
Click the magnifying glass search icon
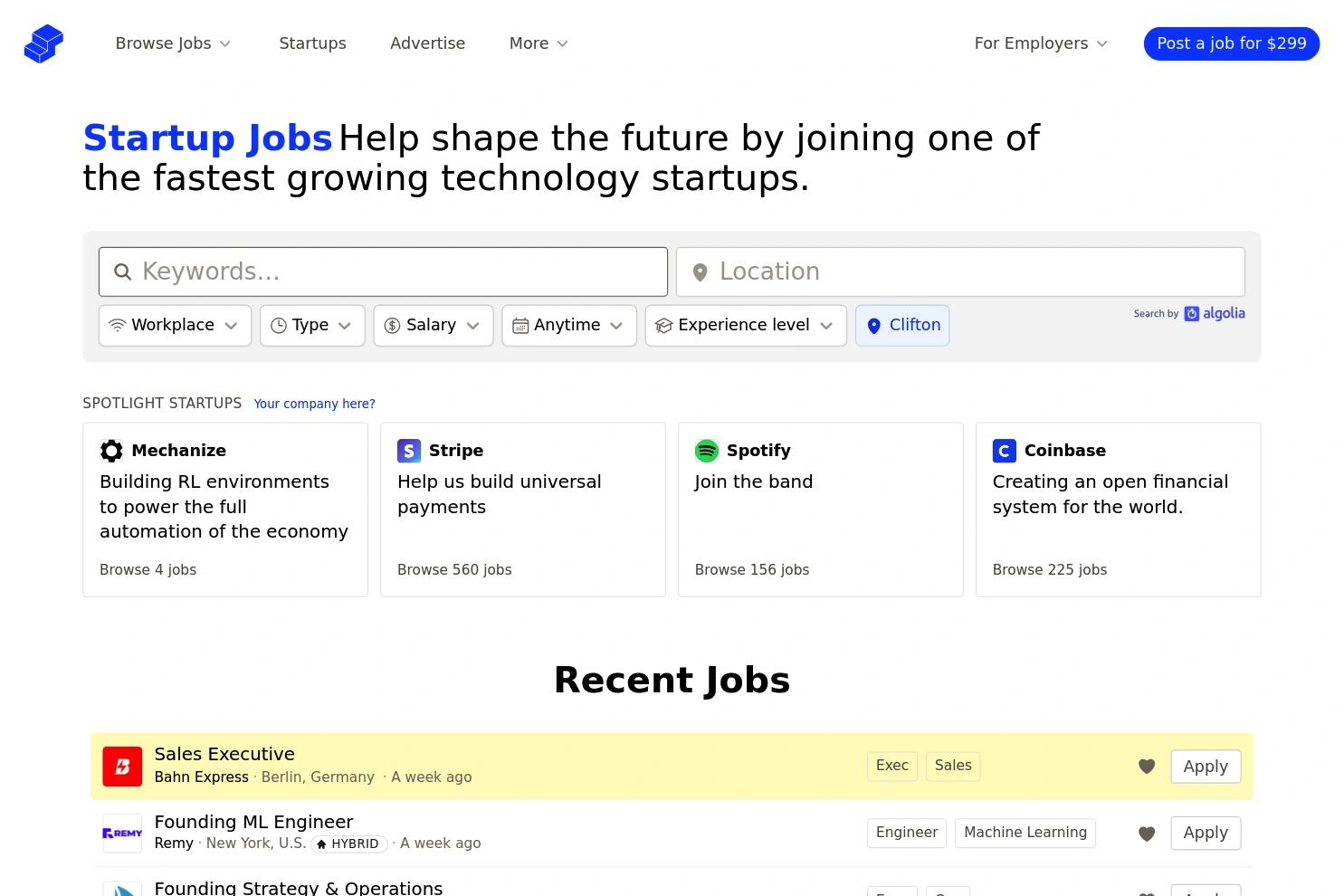tap(122, 272)
